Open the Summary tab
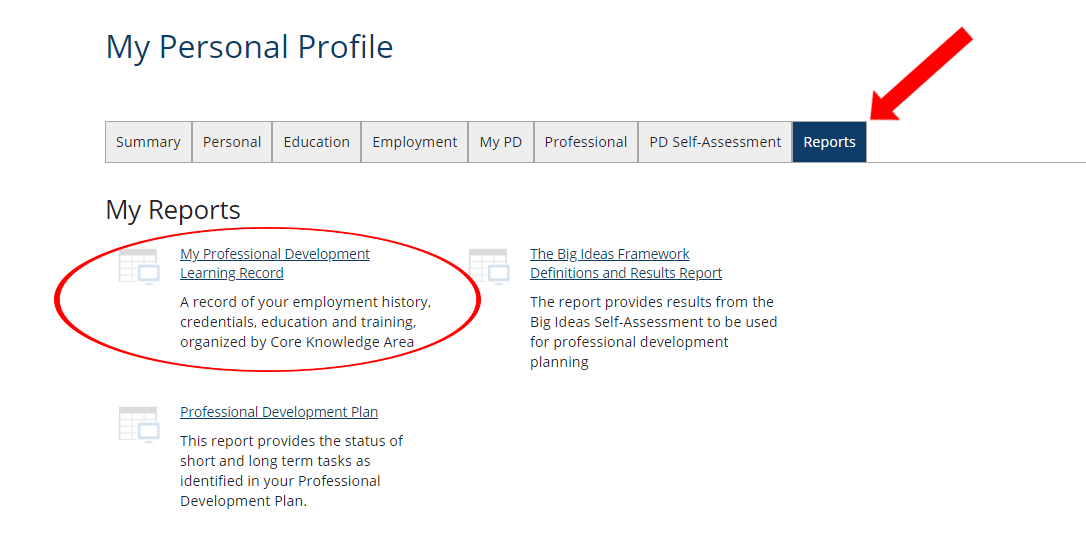This screenshot has height=546, width=1086. [148, 142]
